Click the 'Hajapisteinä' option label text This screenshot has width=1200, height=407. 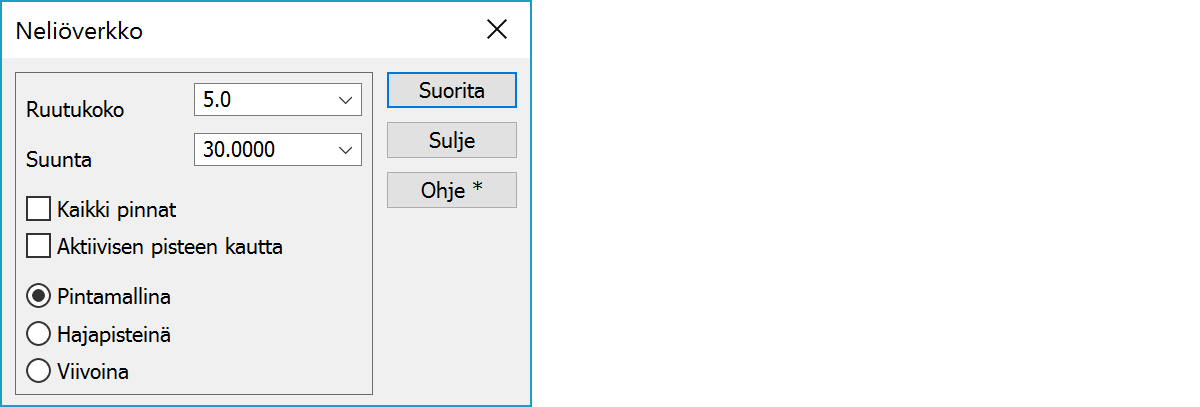tap(114, 335)
